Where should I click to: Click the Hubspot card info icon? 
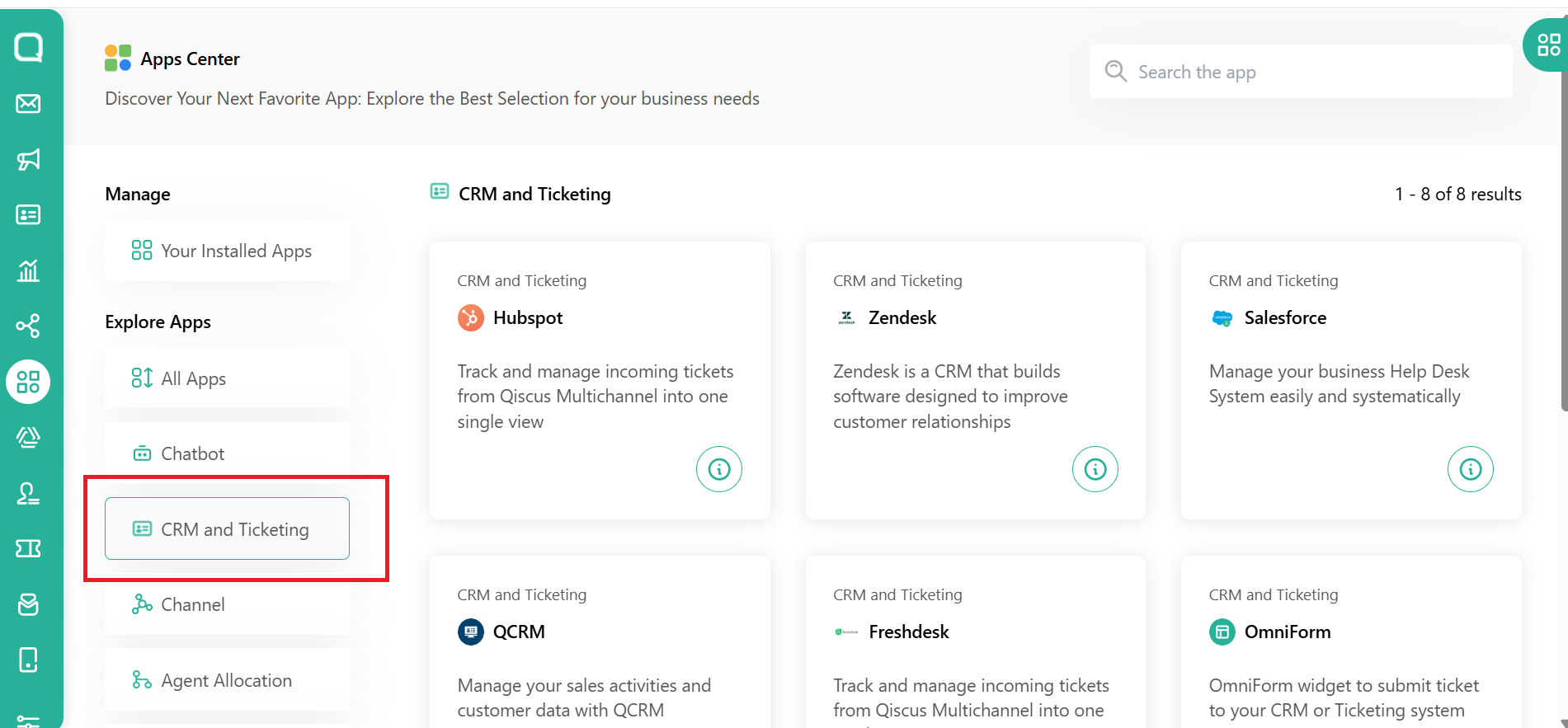click(718, 469)
